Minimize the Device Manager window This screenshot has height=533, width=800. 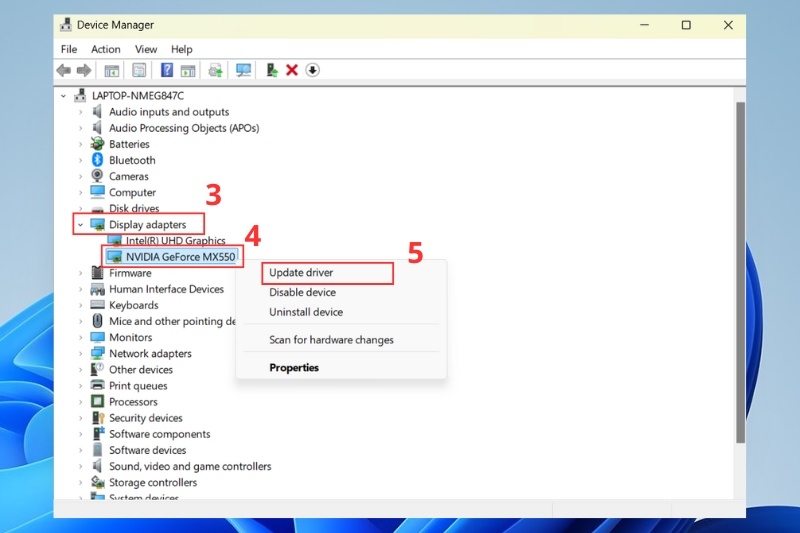pyautogui.click(x=645, y=25)
